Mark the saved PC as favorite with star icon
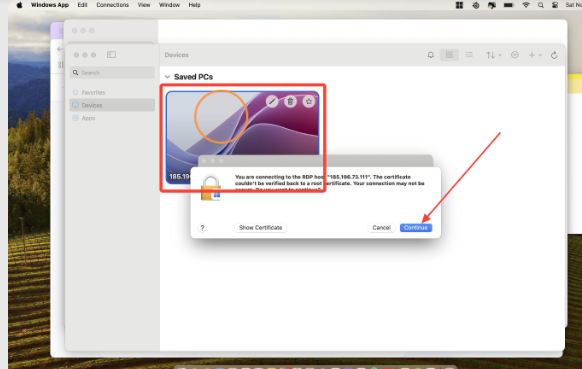 (308, 101)
